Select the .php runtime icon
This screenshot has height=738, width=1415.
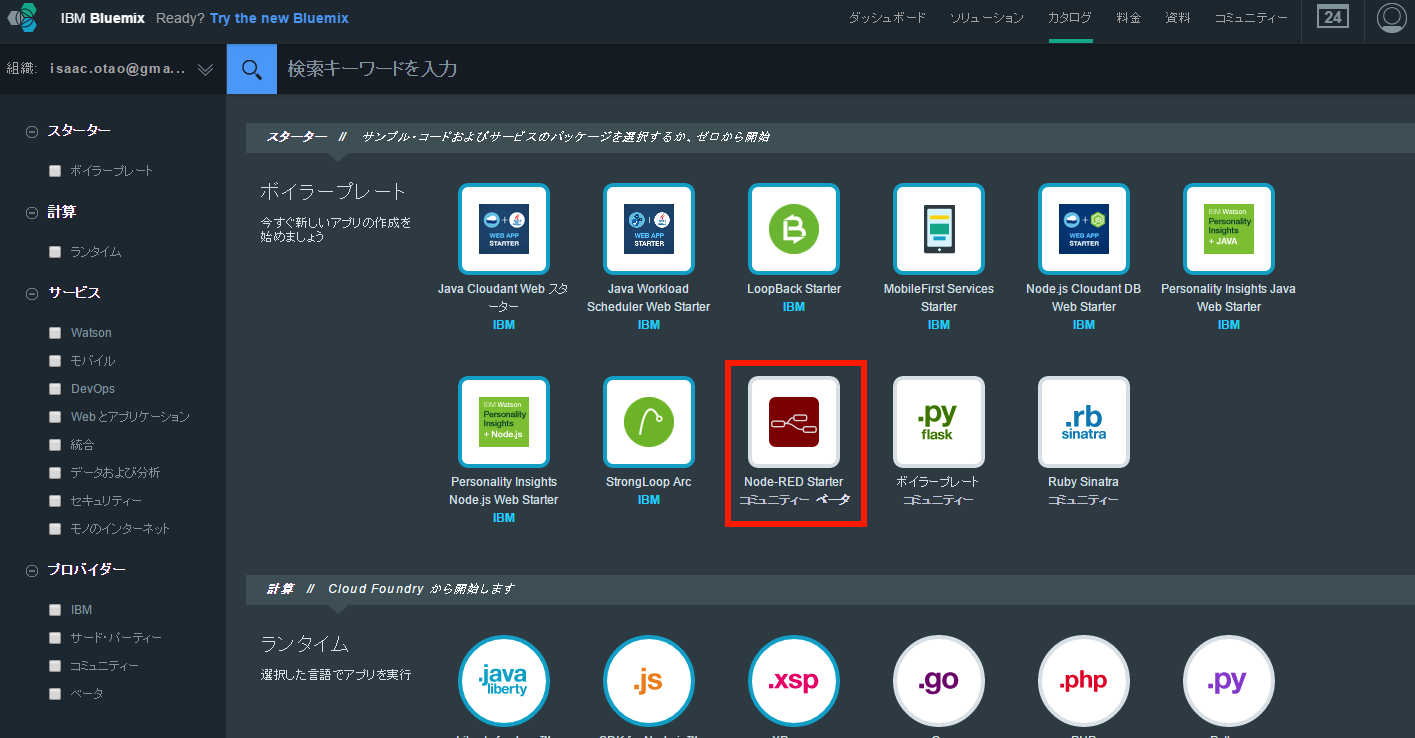1083,681
